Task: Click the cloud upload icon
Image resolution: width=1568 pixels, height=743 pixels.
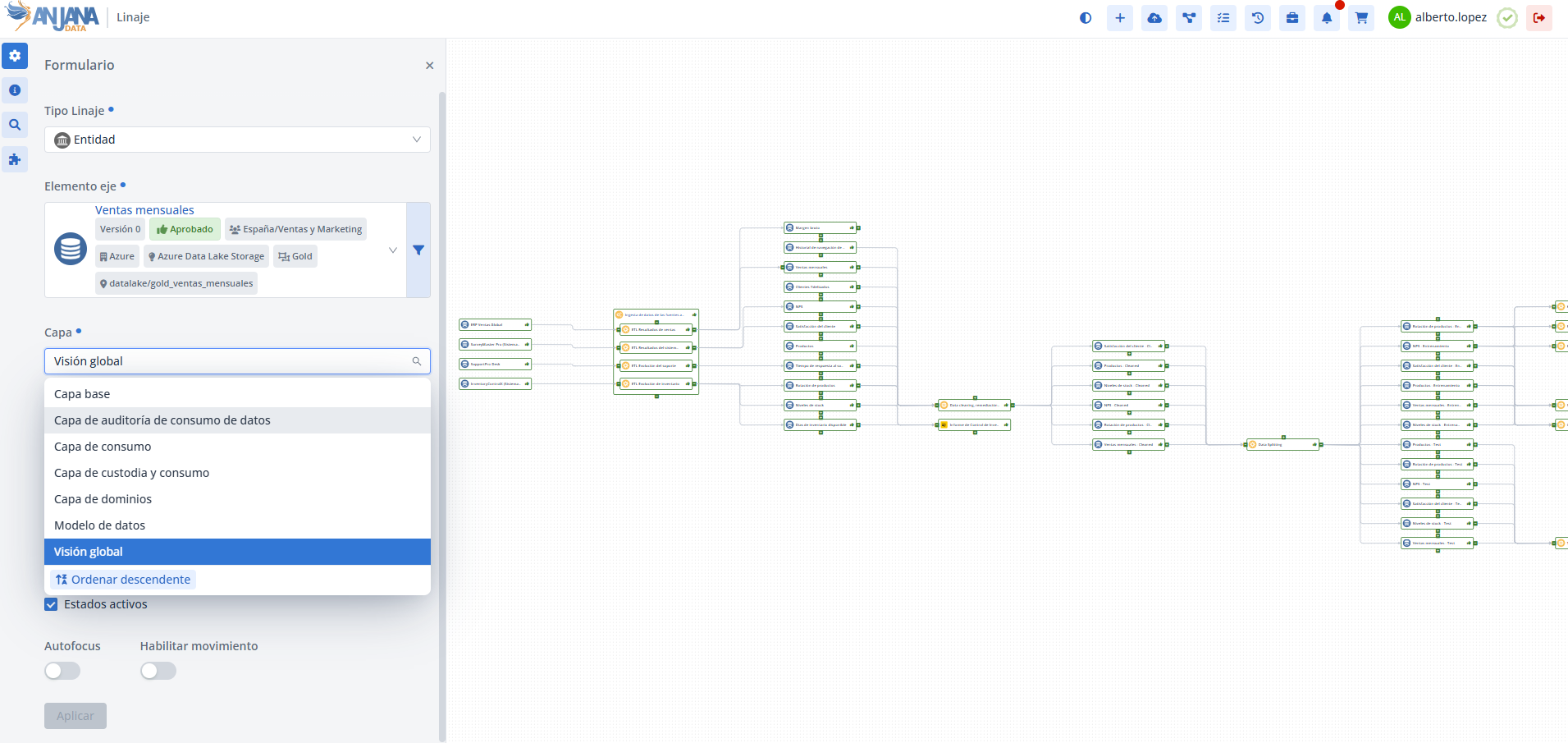Action: tap(1154, 18)
